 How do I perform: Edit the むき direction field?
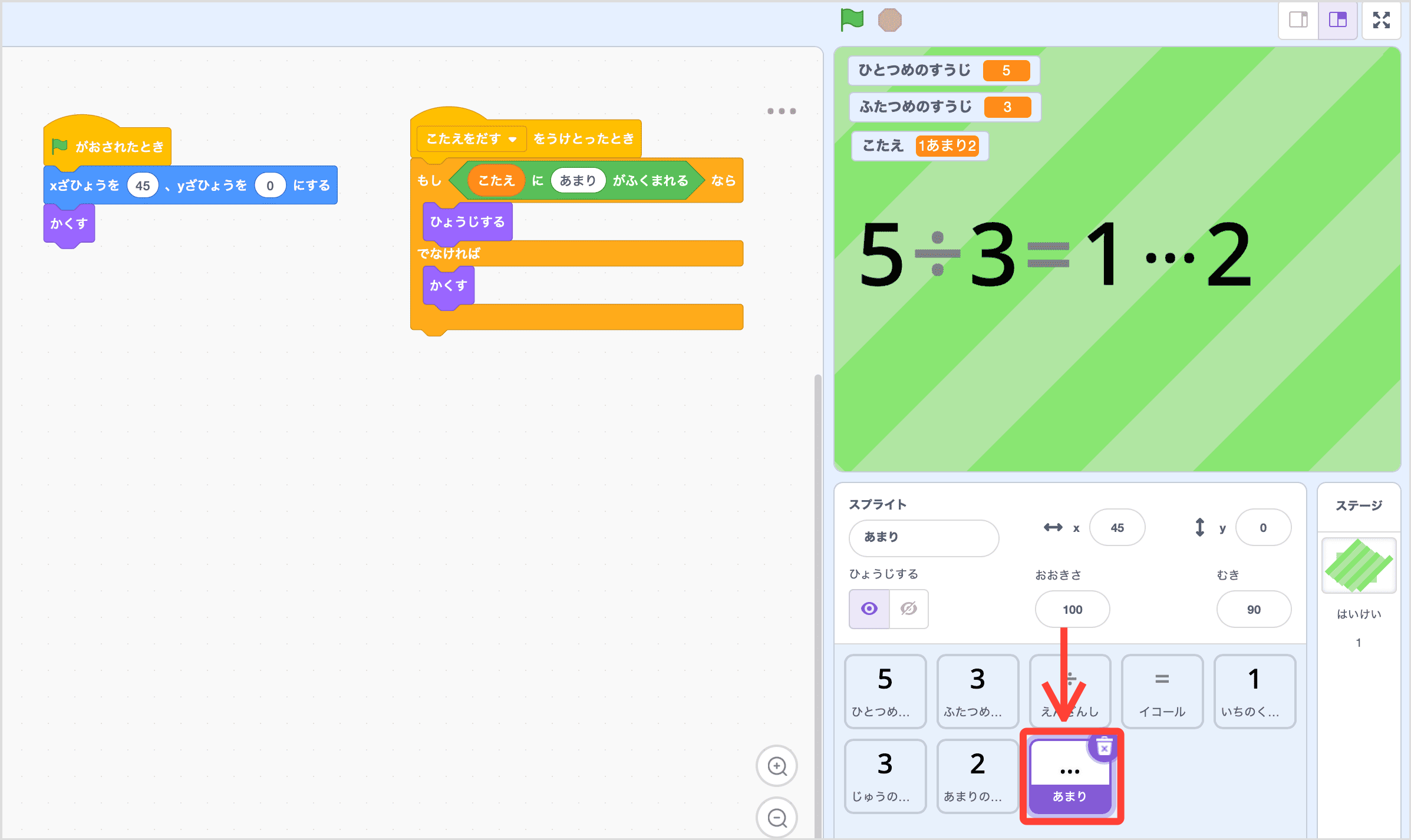tap(1254, 610)
